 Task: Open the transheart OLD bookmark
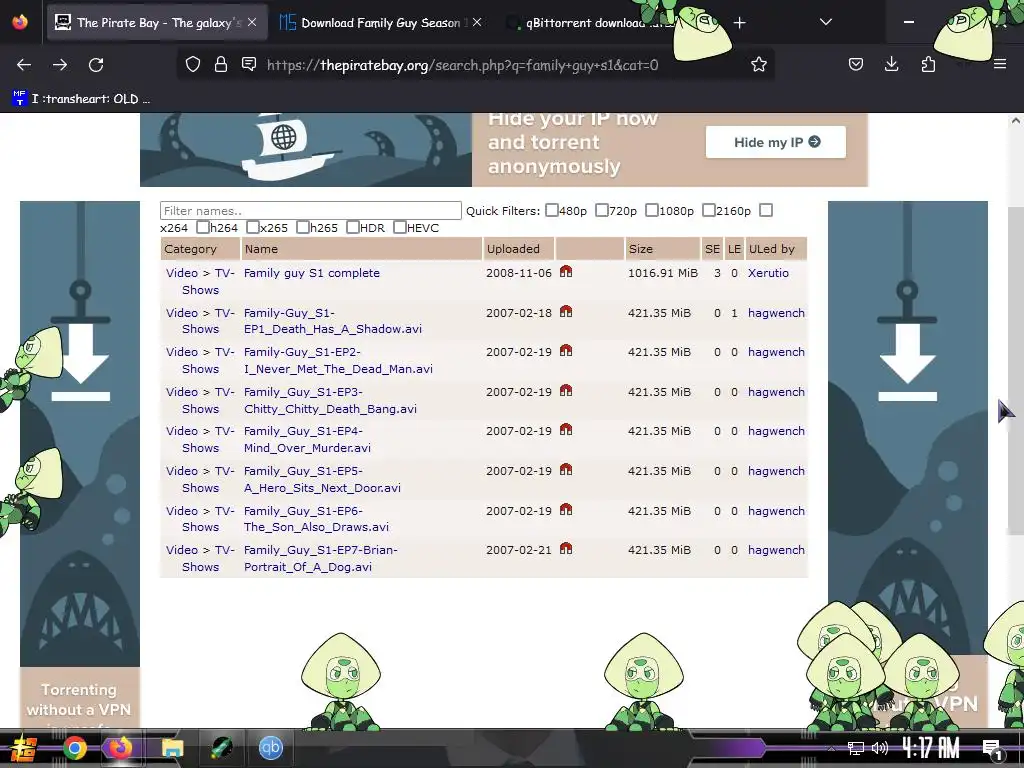(x=82, y=99)
